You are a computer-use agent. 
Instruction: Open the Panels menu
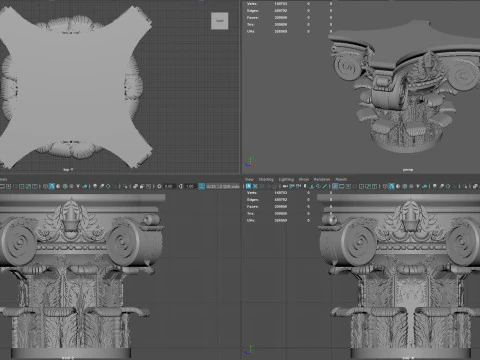[x=341, y=179]
